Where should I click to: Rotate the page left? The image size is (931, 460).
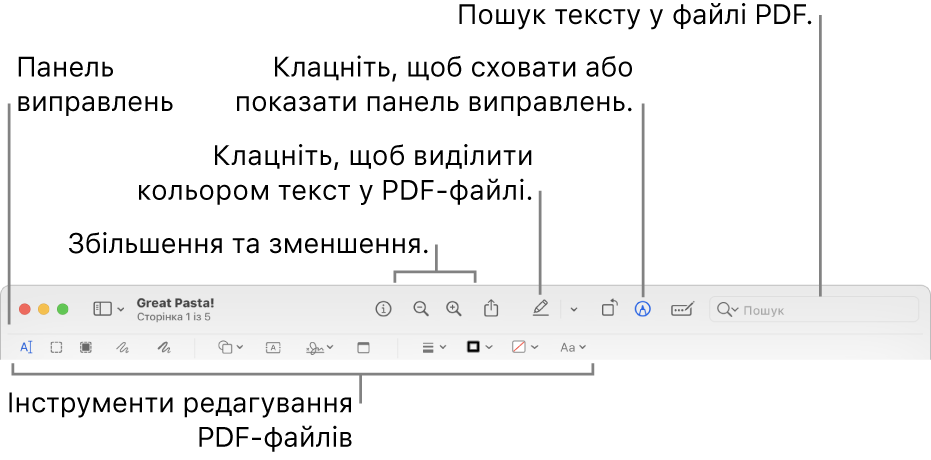coord(609,309)
